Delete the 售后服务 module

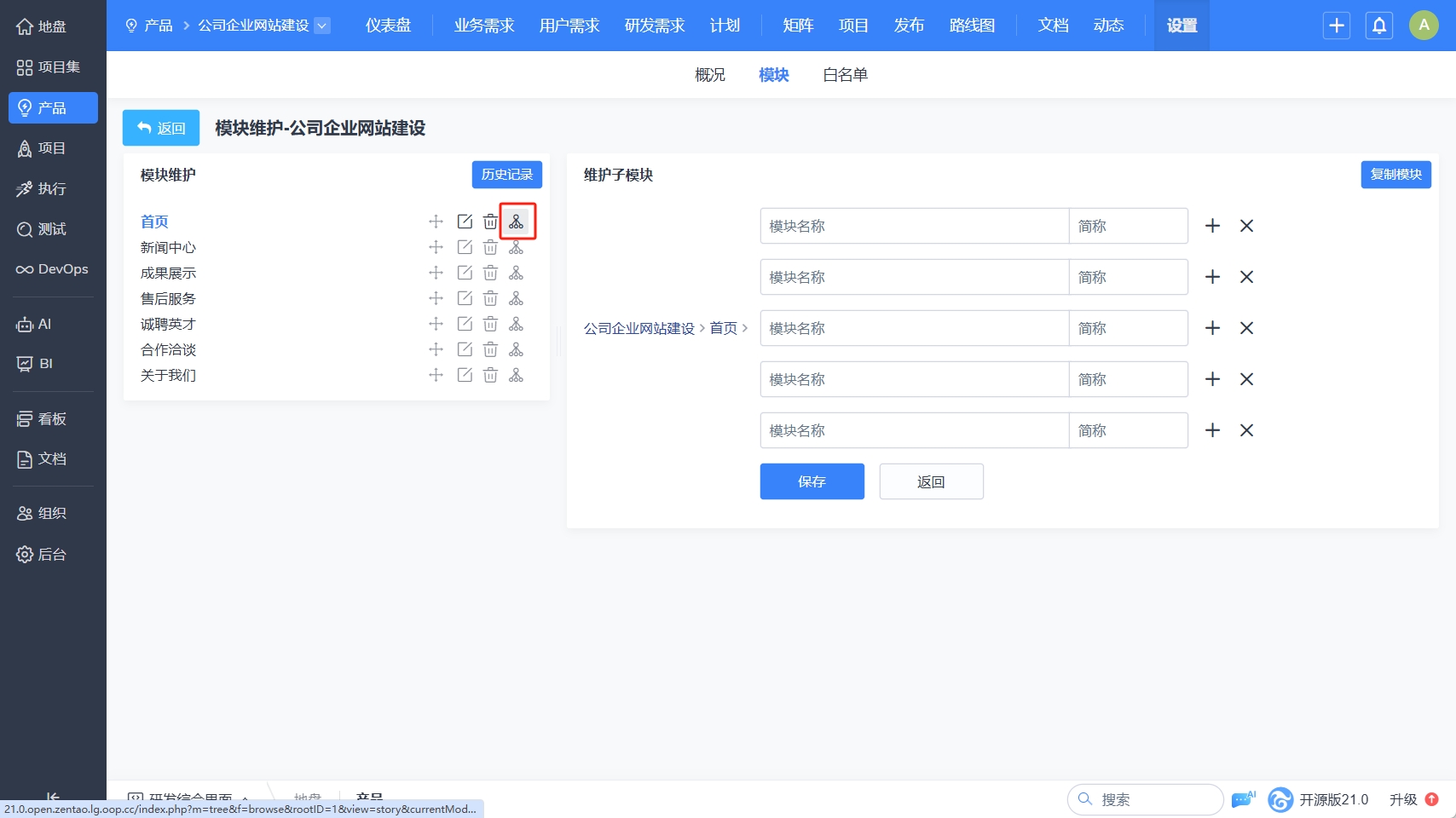490,298
